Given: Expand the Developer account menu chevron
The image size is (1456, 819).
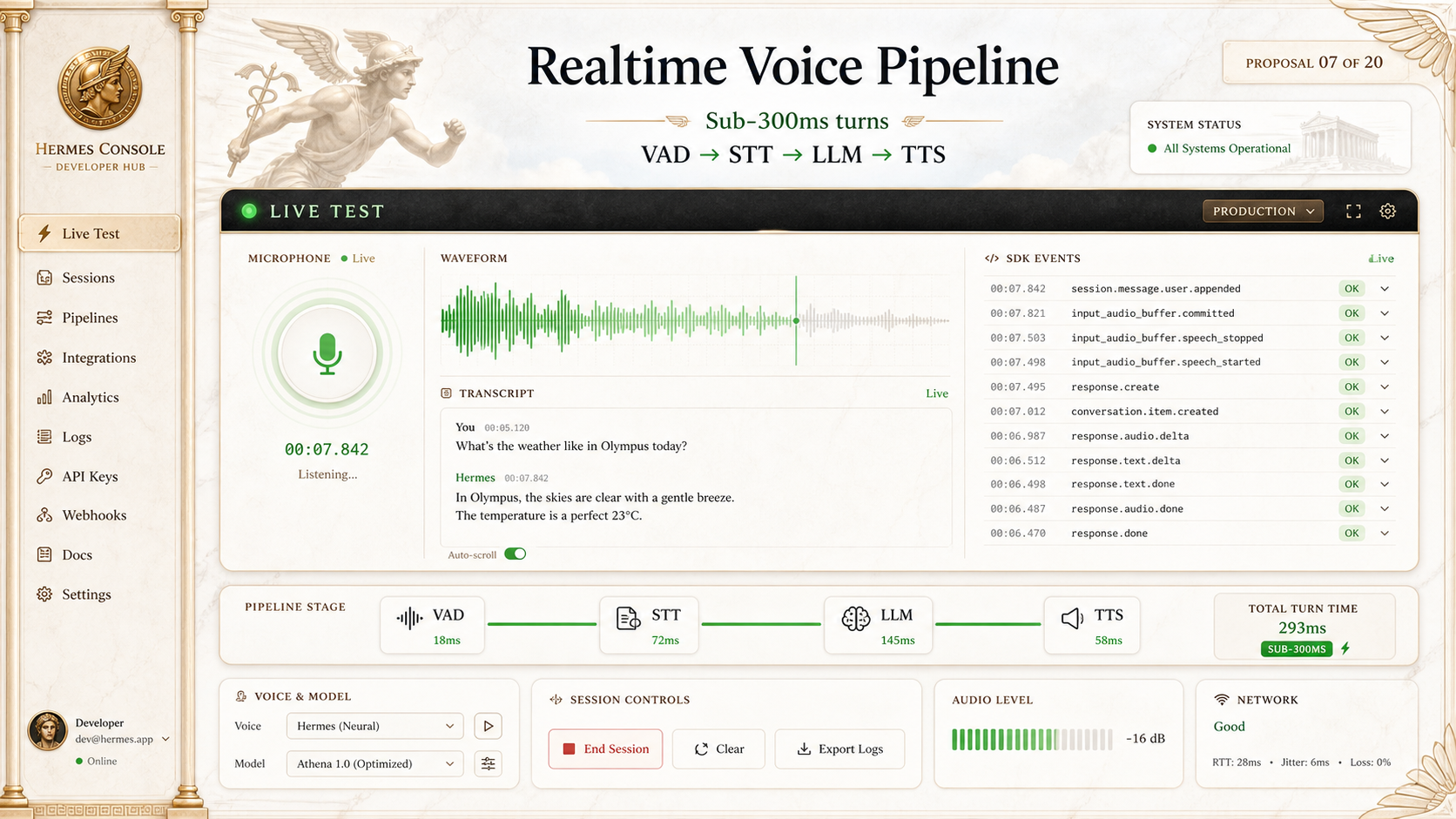Looking at the screenshot, I should click(165, 739).
